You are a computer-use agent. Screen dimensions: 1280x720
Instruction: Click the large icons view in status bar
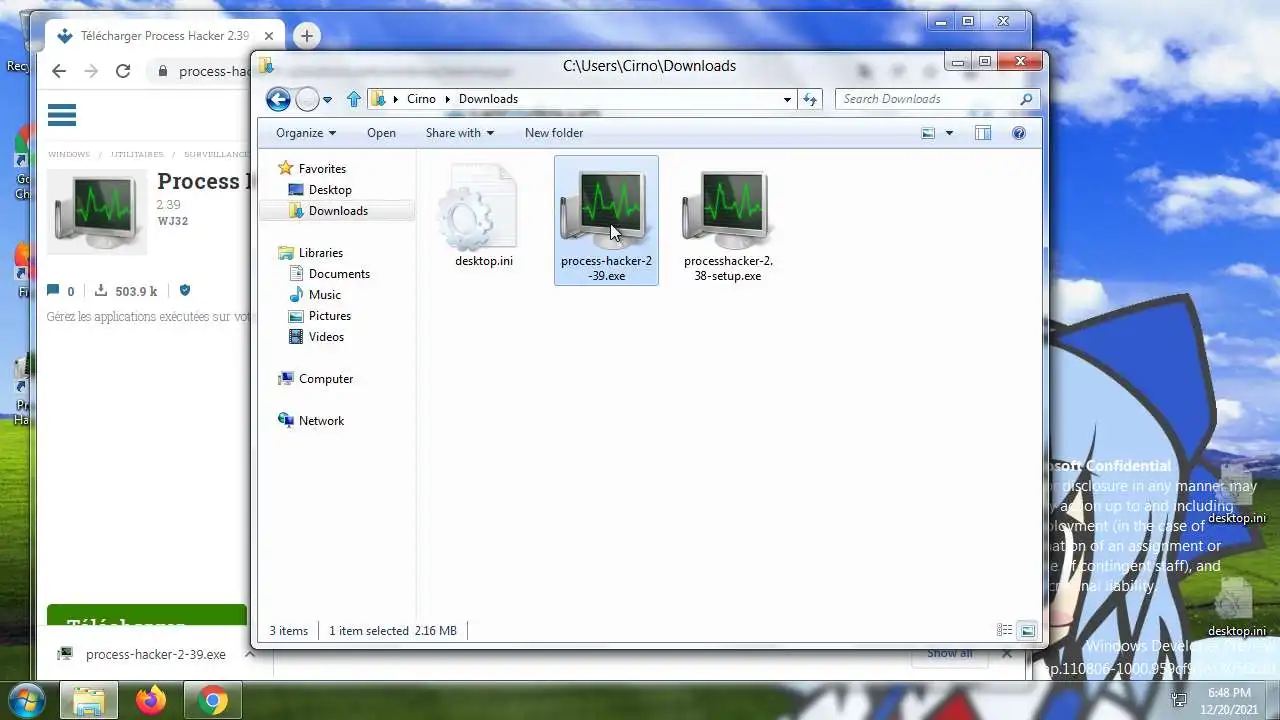click(x=1027, y=631)
